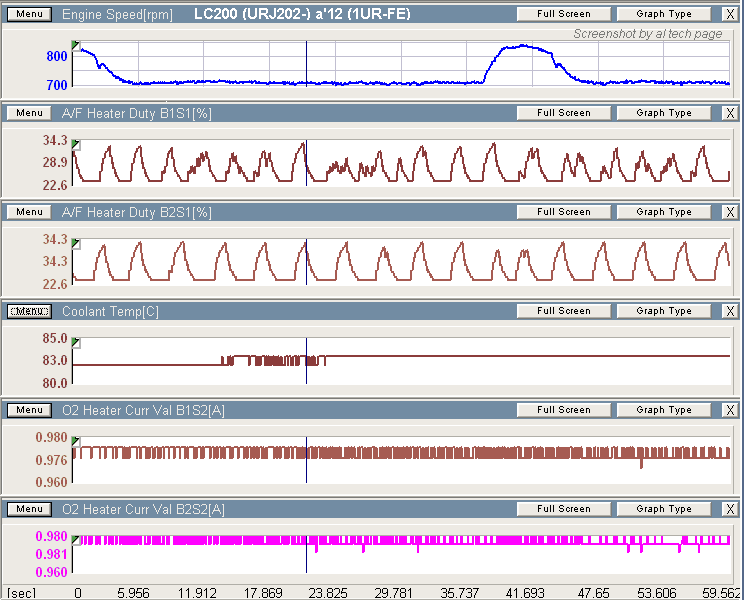This screenshot has height=600, width=744.
Task: Open the Engine Speed panel Menu
Action: click(29, 14)
